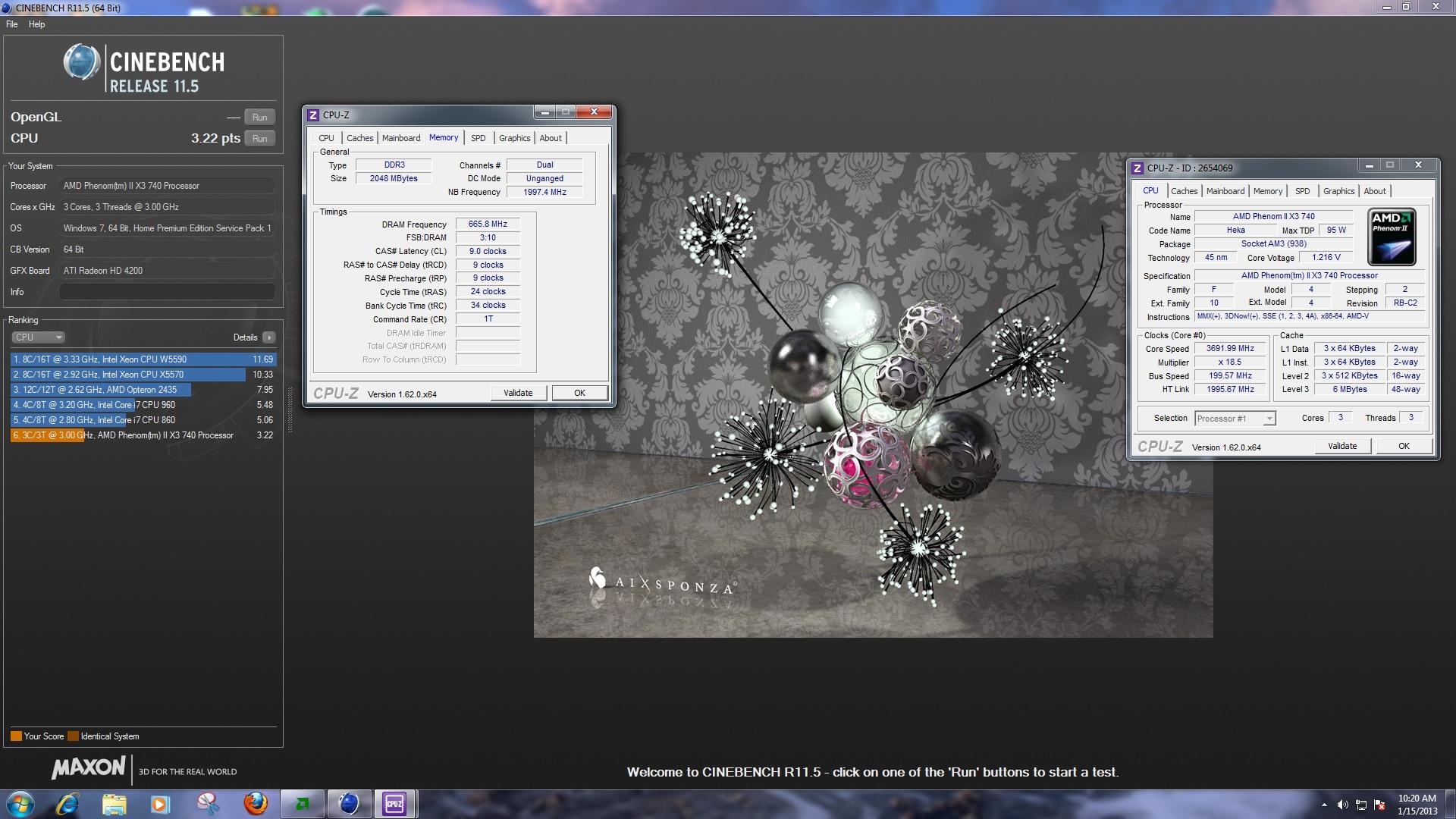This screenshot has width=1456, height=819.
Task: Click the GFX Board ATI Radeon HD 4200 field
Action: (x=167, y=271)
